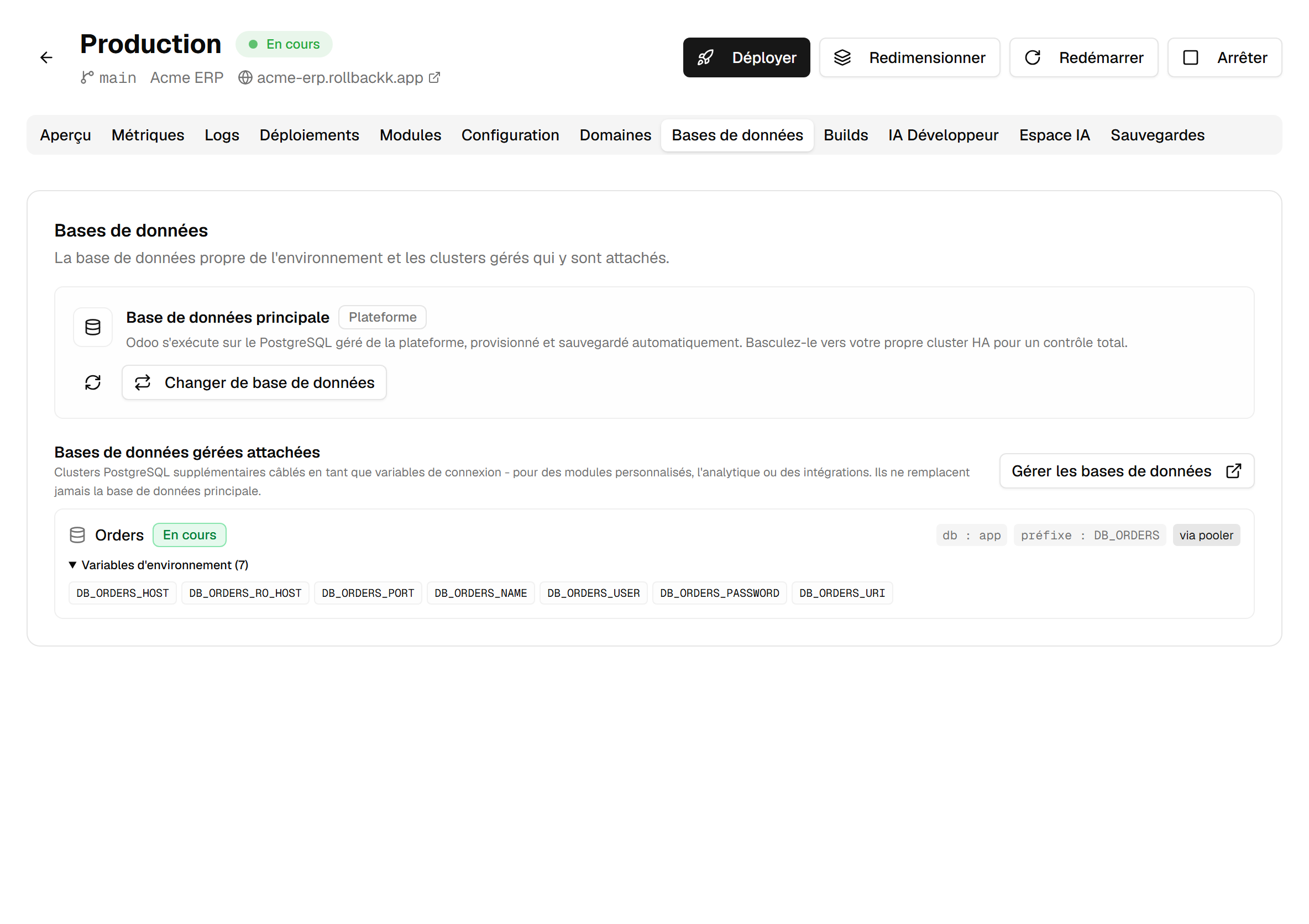
Task: Open Gérer les bases de données
Action: click(1127, 471)
